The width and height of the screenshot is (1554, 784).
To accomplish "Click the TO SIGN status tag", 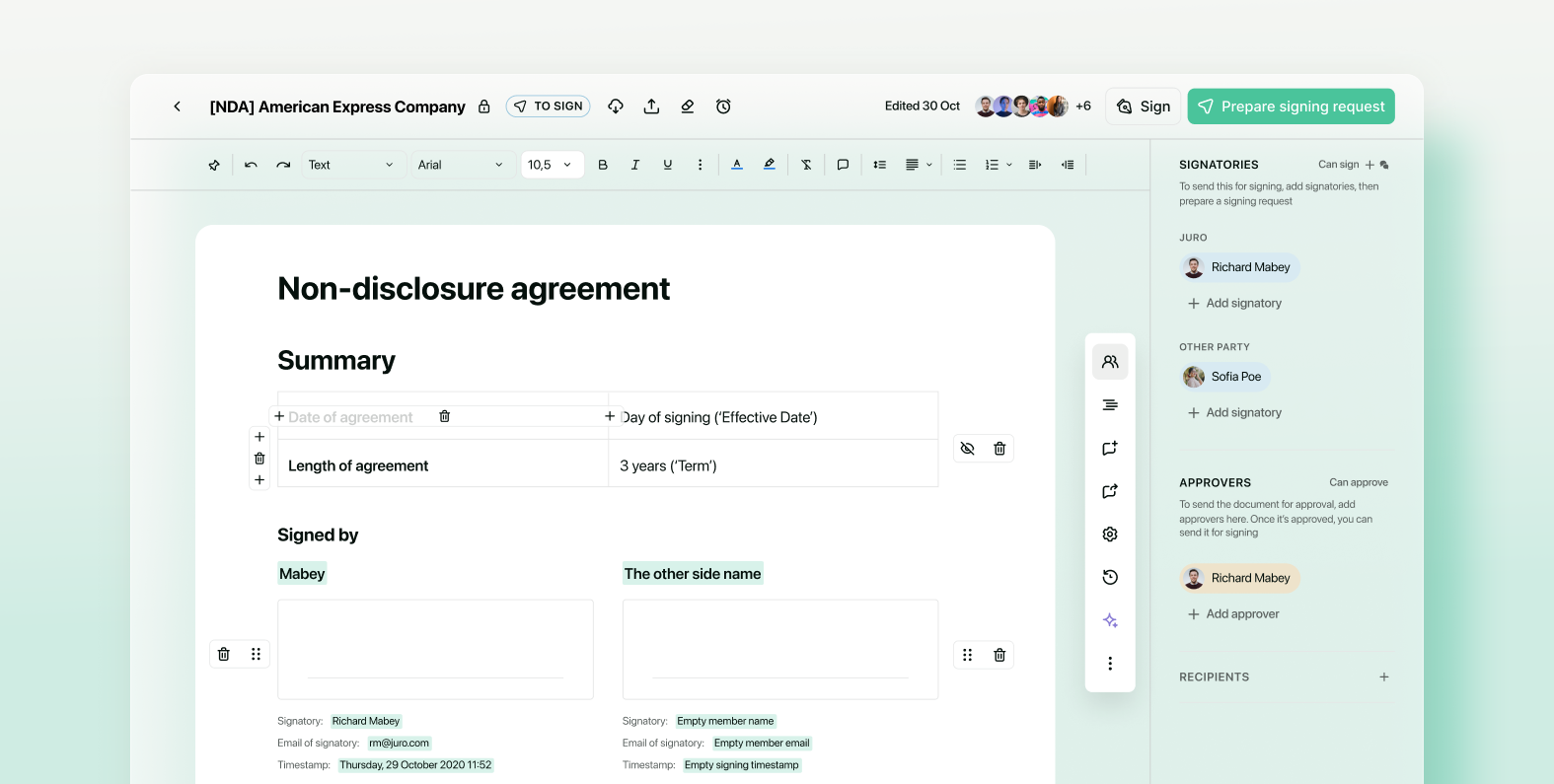I will pos(549,107).
